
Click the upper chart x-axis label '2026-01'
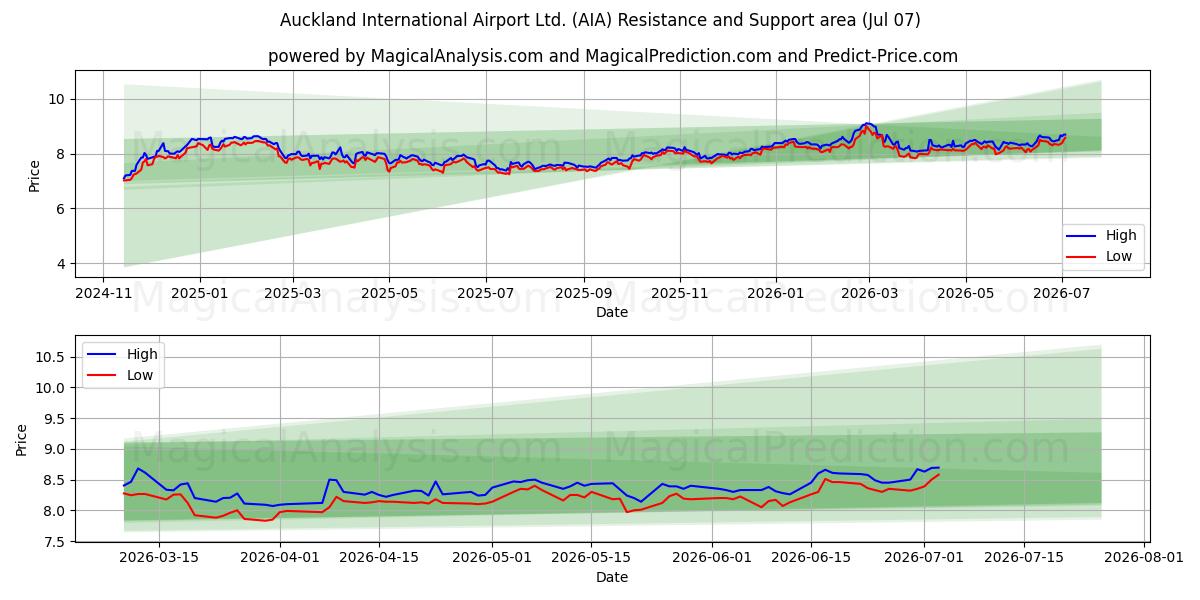tap(775, 293)
